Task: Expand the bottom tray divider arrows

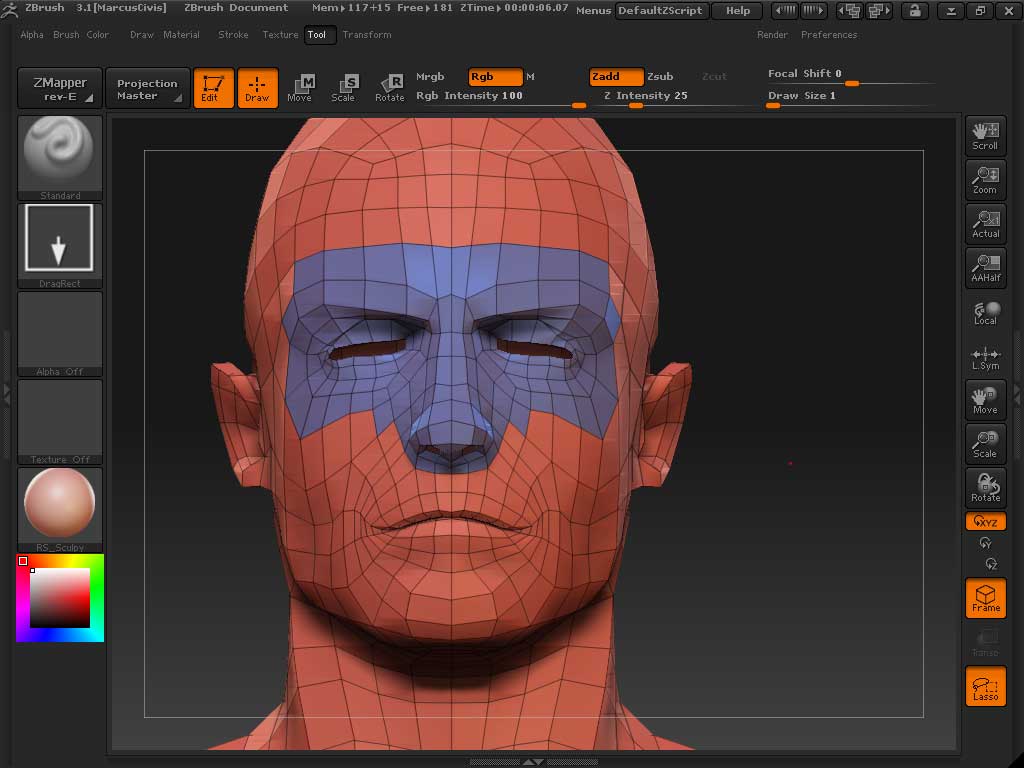Action: pyautogui.click(x=533, y=761)
